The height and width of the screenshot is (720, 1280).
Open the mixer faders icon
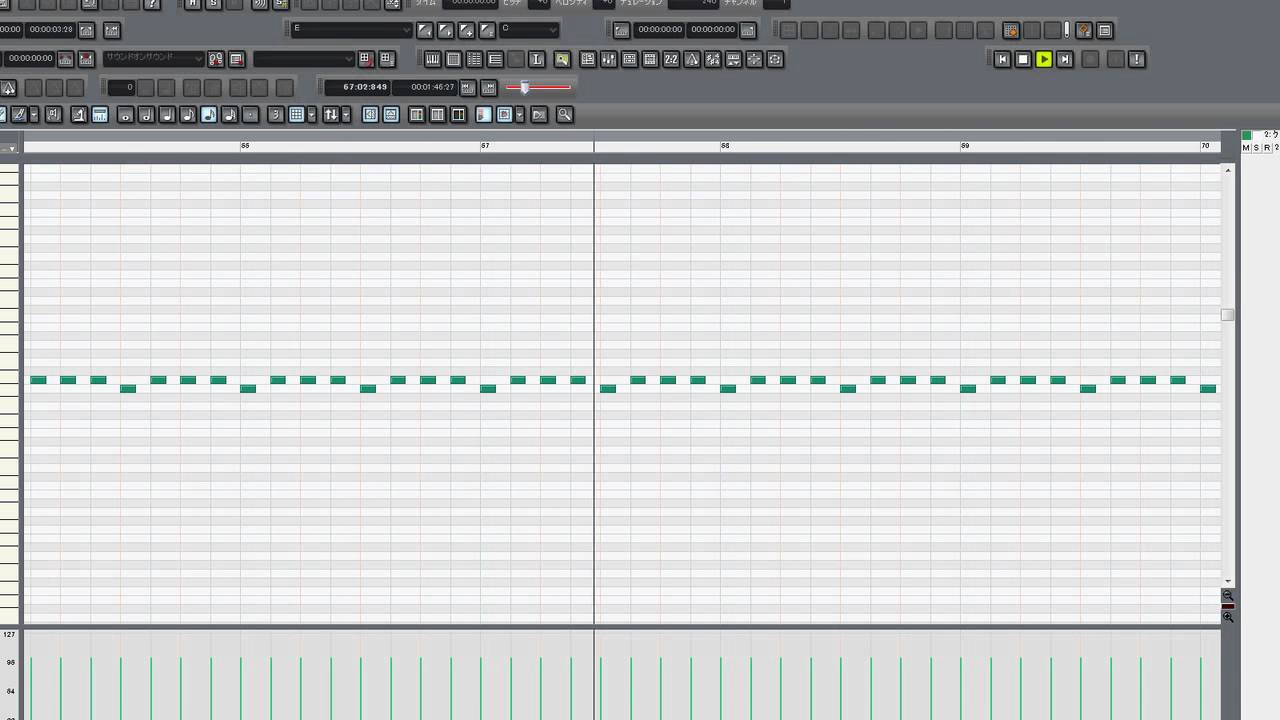pos(608,59)
